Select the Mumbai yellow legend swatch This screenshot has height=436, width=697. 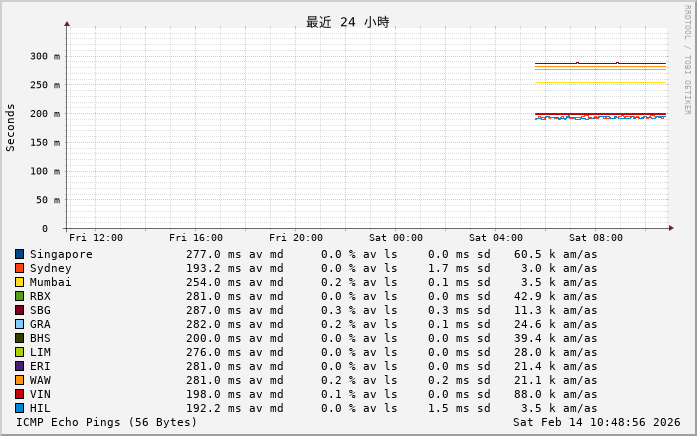click(x=19, y=282)
